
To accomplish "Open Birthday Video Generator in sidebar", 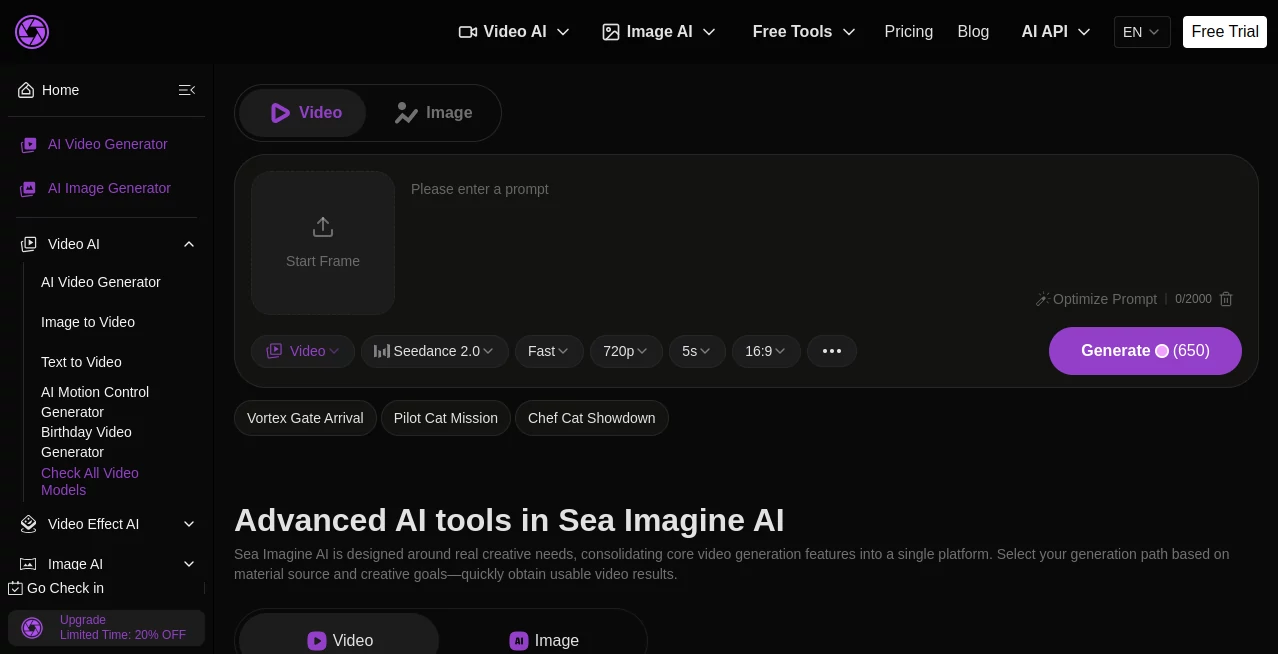I will click(x=86, y=442).
